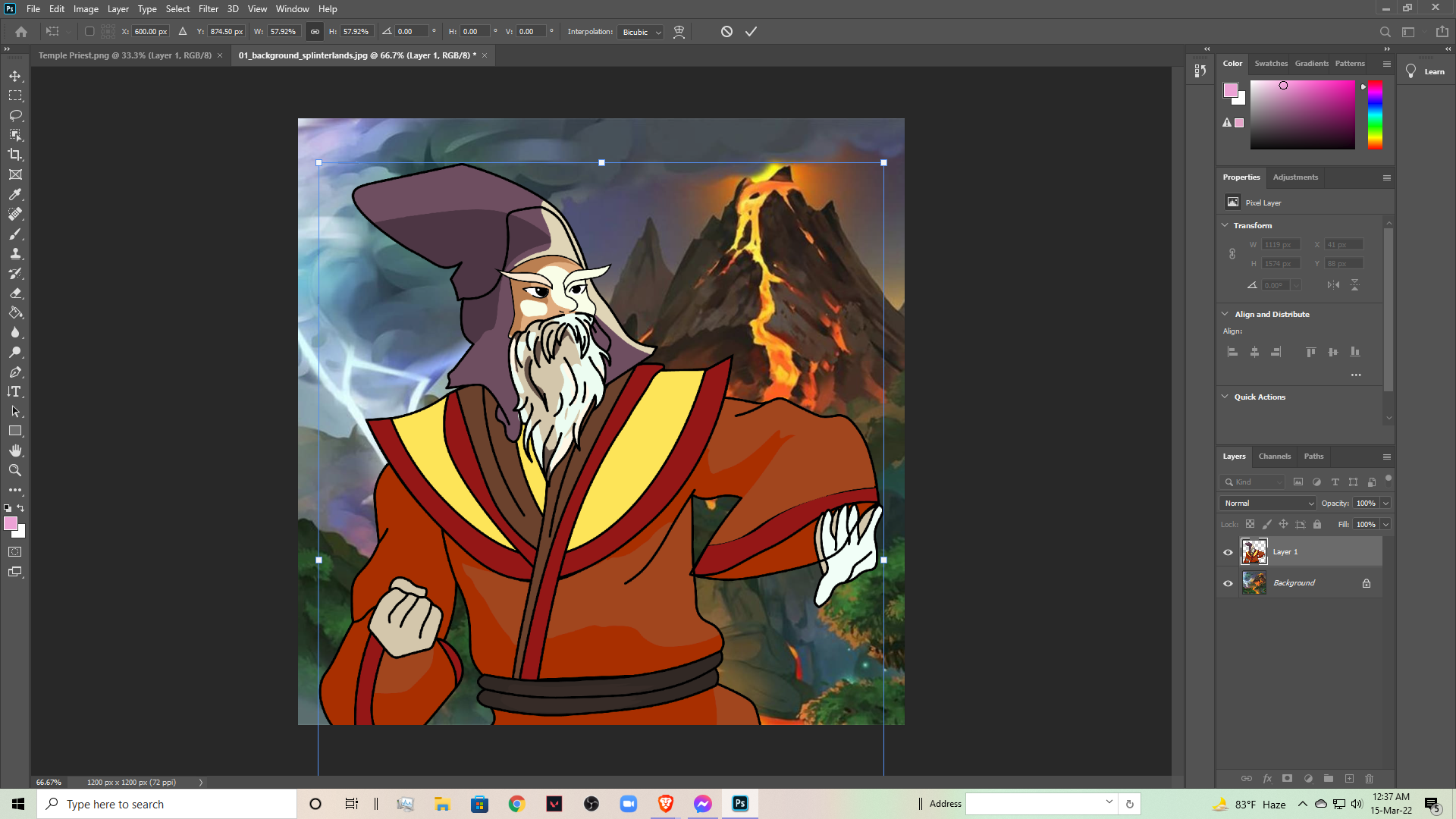Toggle reference point checkbox
The image size is (1456, 819).
89,32
